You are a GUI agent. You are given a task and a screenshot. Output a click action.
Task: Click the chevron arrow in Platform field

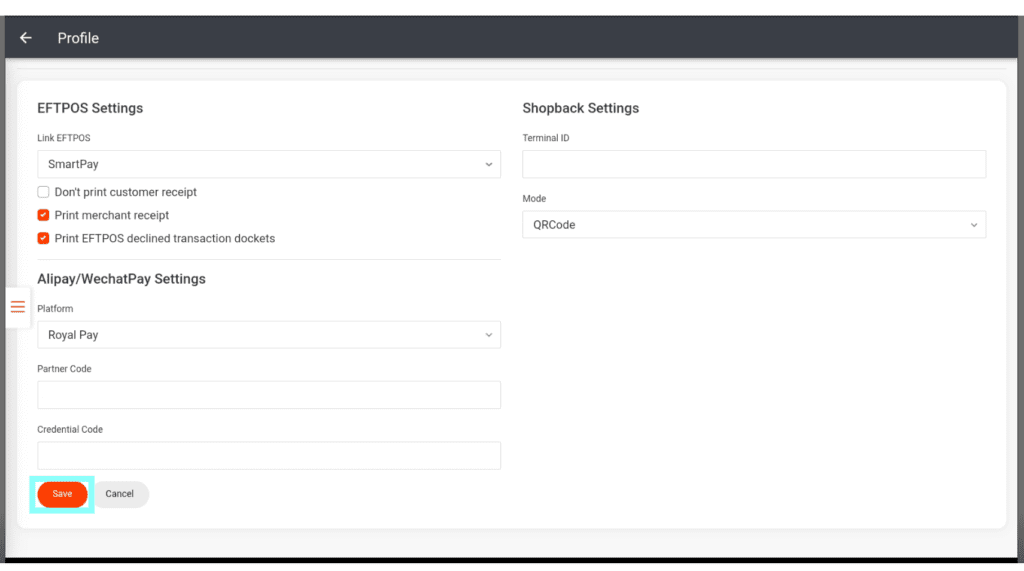[488, 335]
